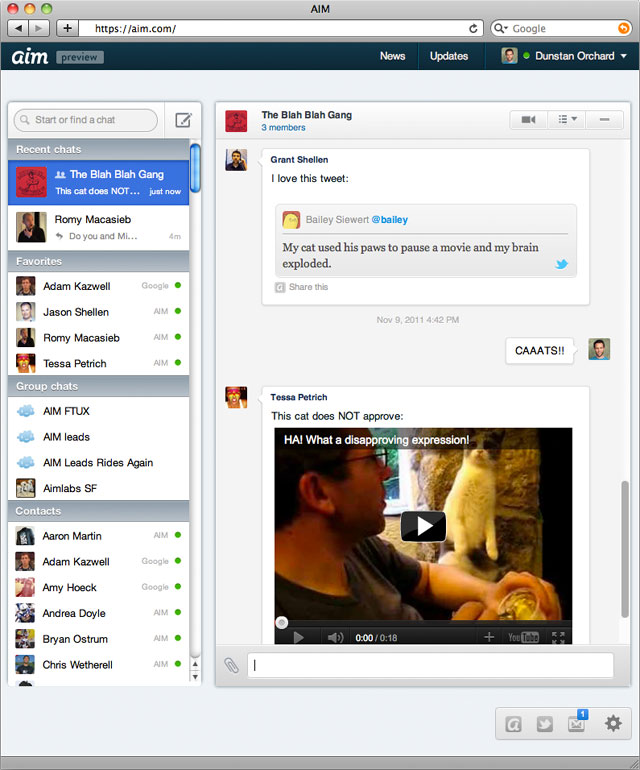Start a video call in the chat
This screenshot has width=640, height=770.
(x=529, y=120)
